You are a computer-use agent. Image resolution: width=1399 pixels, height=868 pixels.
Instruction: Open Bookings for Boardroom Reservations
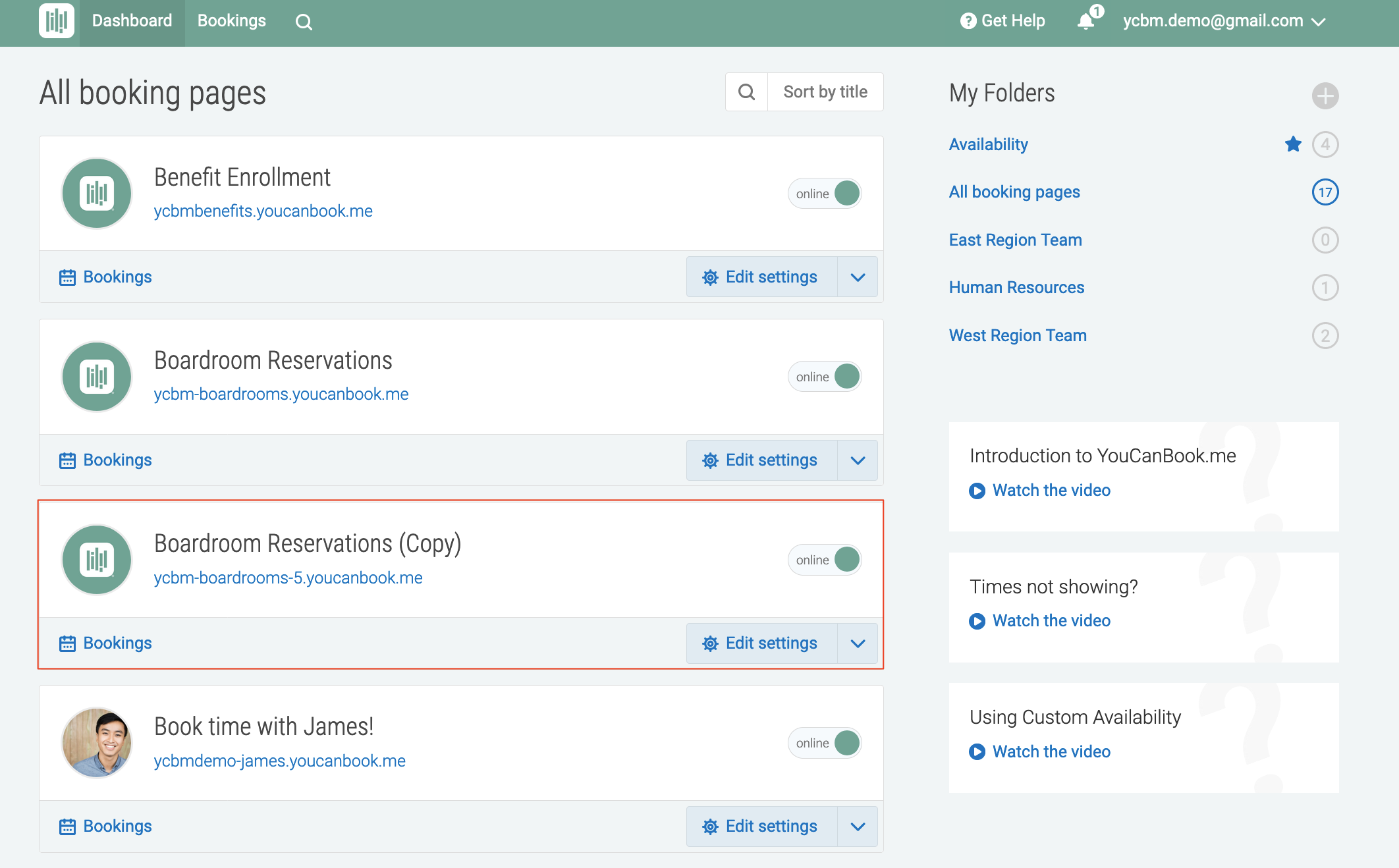click(x=105, y=460)
